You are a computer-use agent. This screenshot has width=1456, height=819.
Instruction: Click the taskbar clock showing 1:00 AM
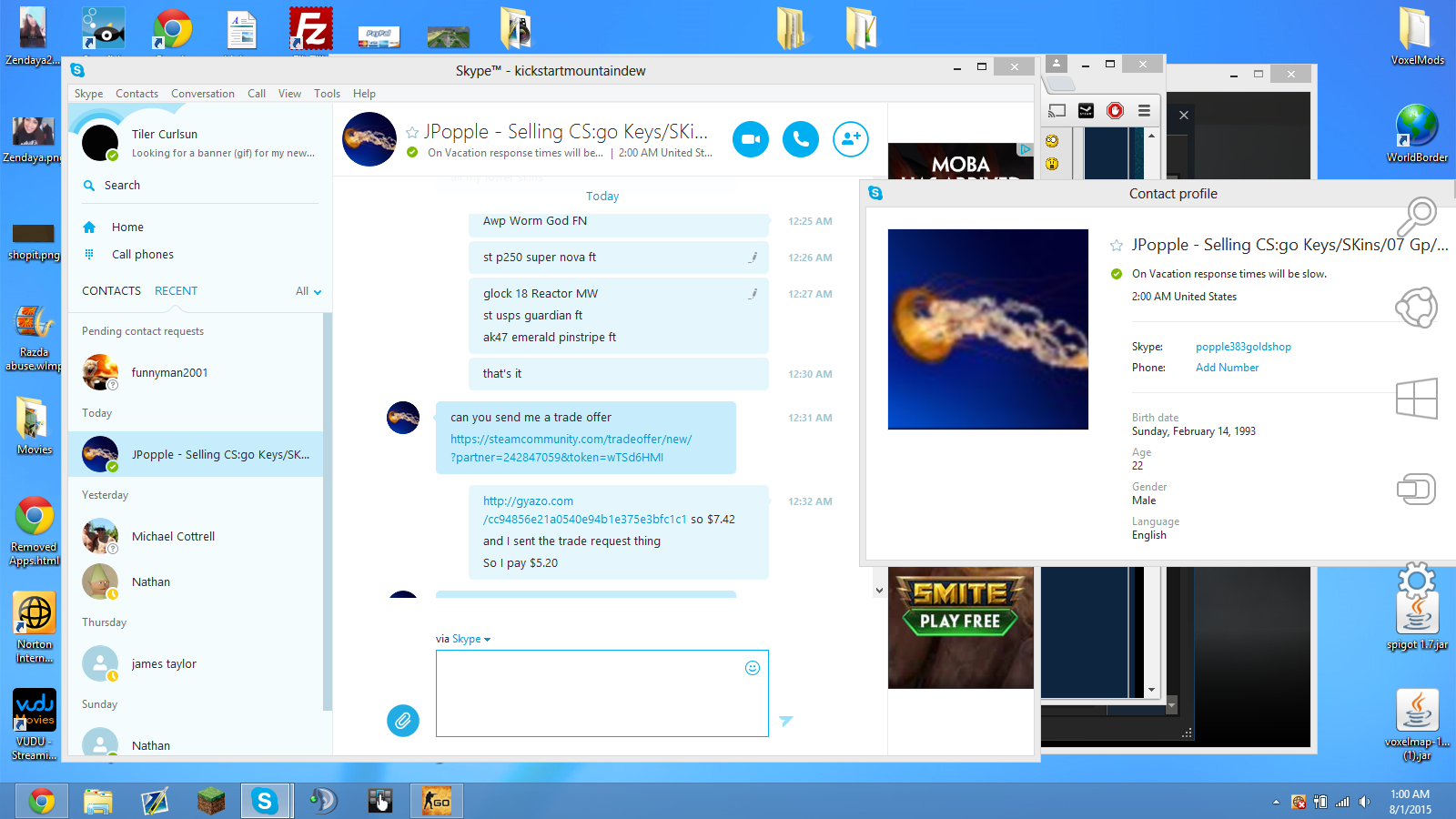click(x=1410, y=802)
